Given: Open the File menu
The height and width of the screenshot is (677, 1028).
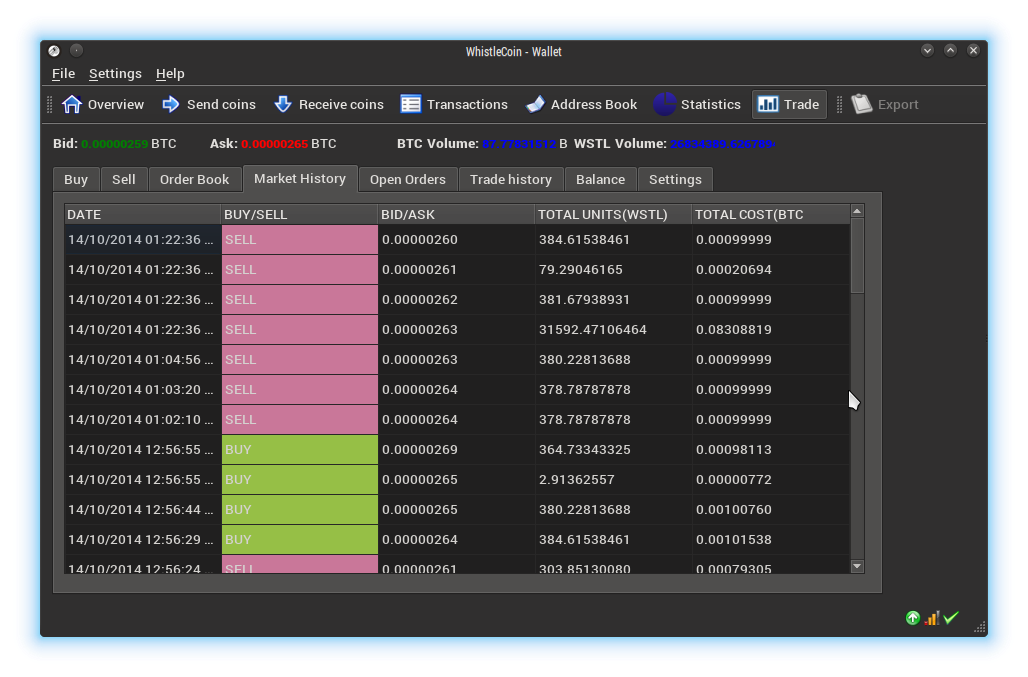Looking at the screenshot, I should coord(64,73).
